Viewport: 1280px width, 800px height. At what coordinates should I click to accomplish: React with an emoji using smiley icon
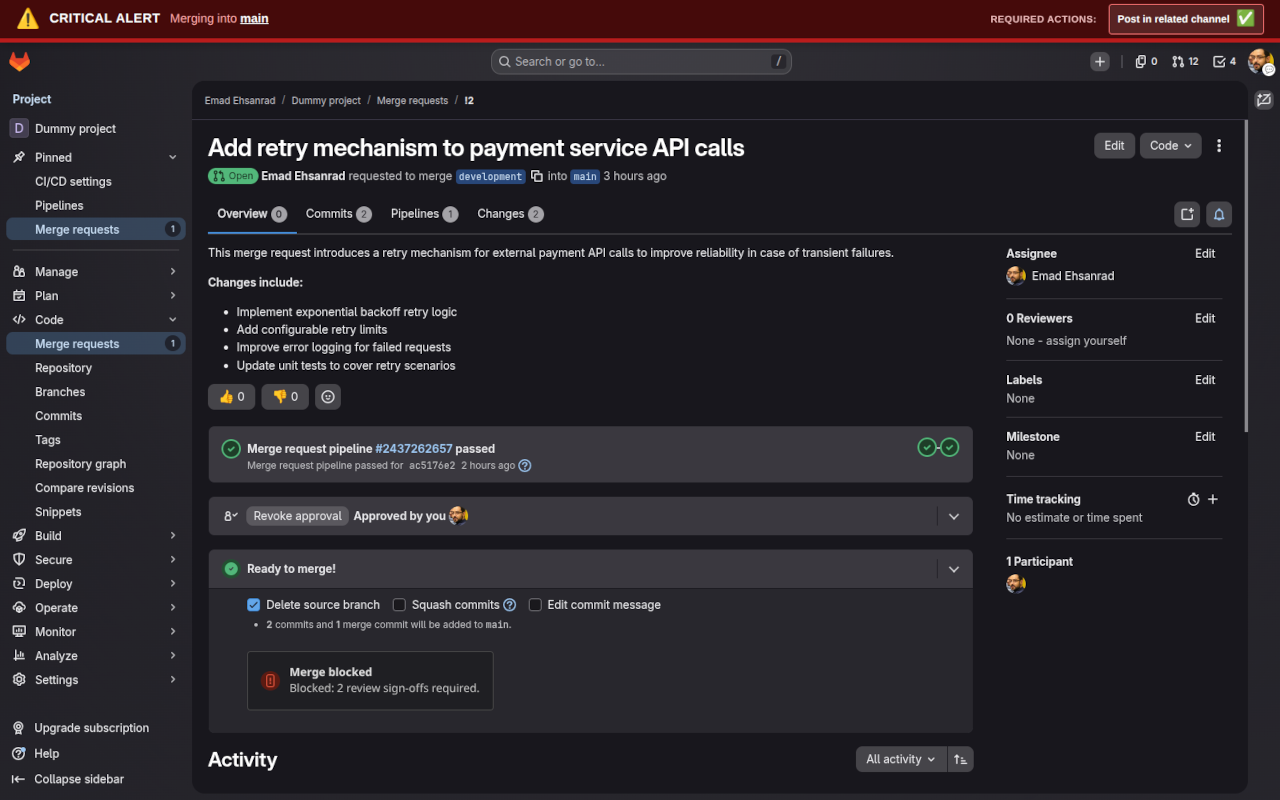pyautogui.click(x=327, y=396)
